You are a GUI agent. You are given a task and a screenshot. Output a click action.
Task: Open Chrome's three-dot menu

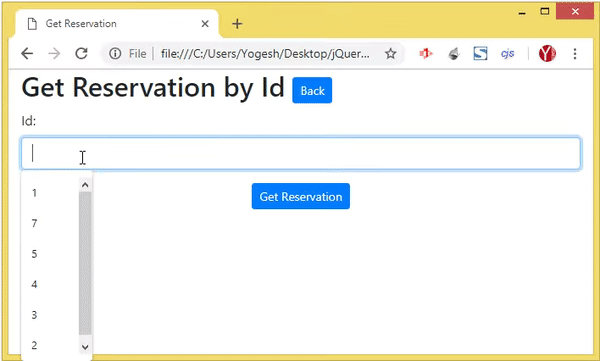click(575, 54)
